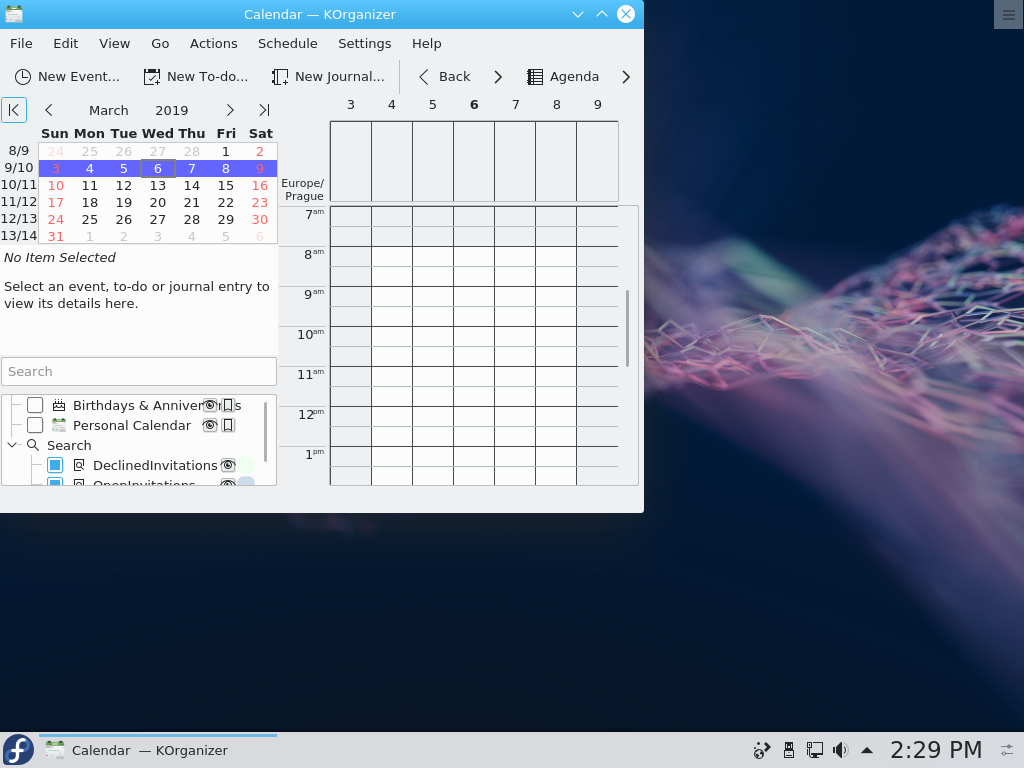This screenshot has width=1024, height=768.
Task: Toggle the eye icon for Personal Calendar
Action: coord(210,425)
